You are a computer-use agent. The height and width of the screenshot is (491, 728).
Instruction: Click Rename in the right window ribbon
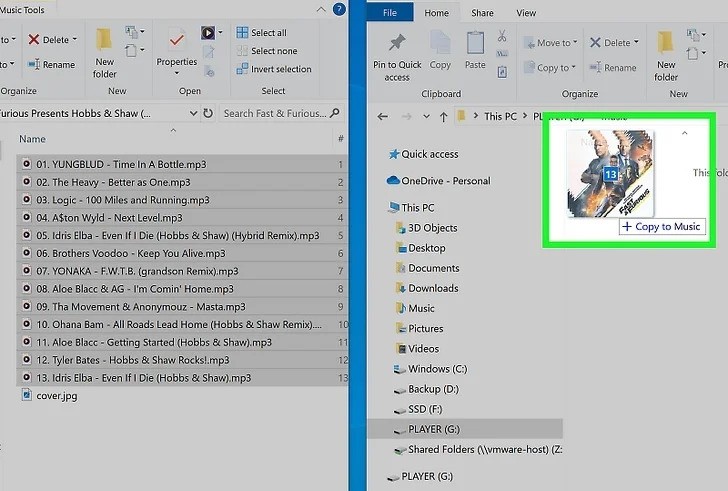613,68
